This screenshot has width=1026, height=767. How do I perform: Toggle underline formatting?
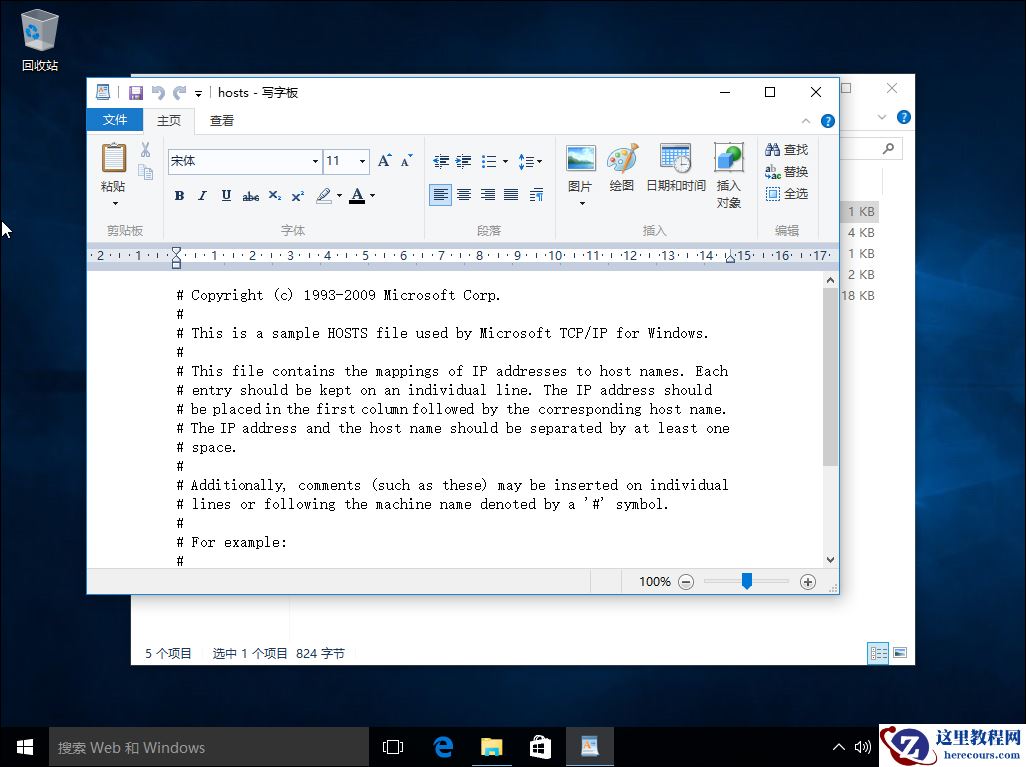coord(225,195)
